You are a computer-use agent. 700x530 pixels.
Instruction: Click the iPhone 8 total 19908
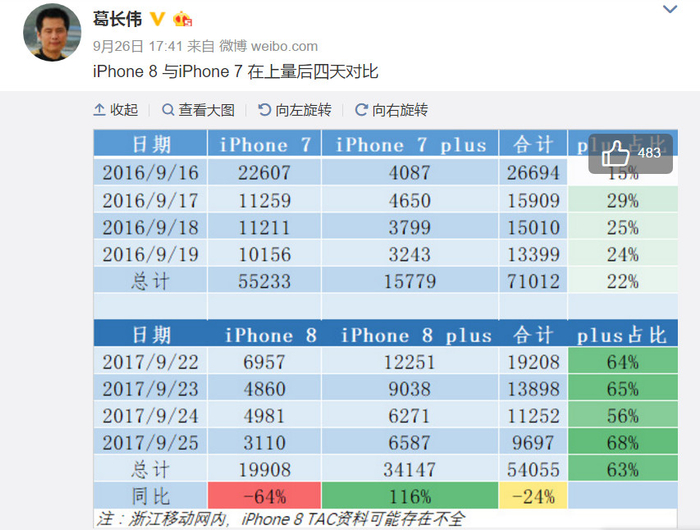point(264,469)
